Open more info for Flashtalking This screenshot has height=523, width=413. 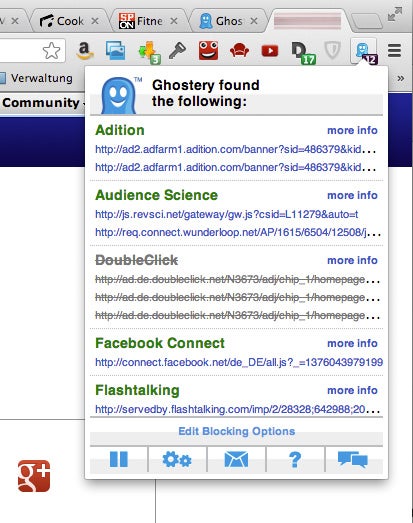tap(352, 390)
